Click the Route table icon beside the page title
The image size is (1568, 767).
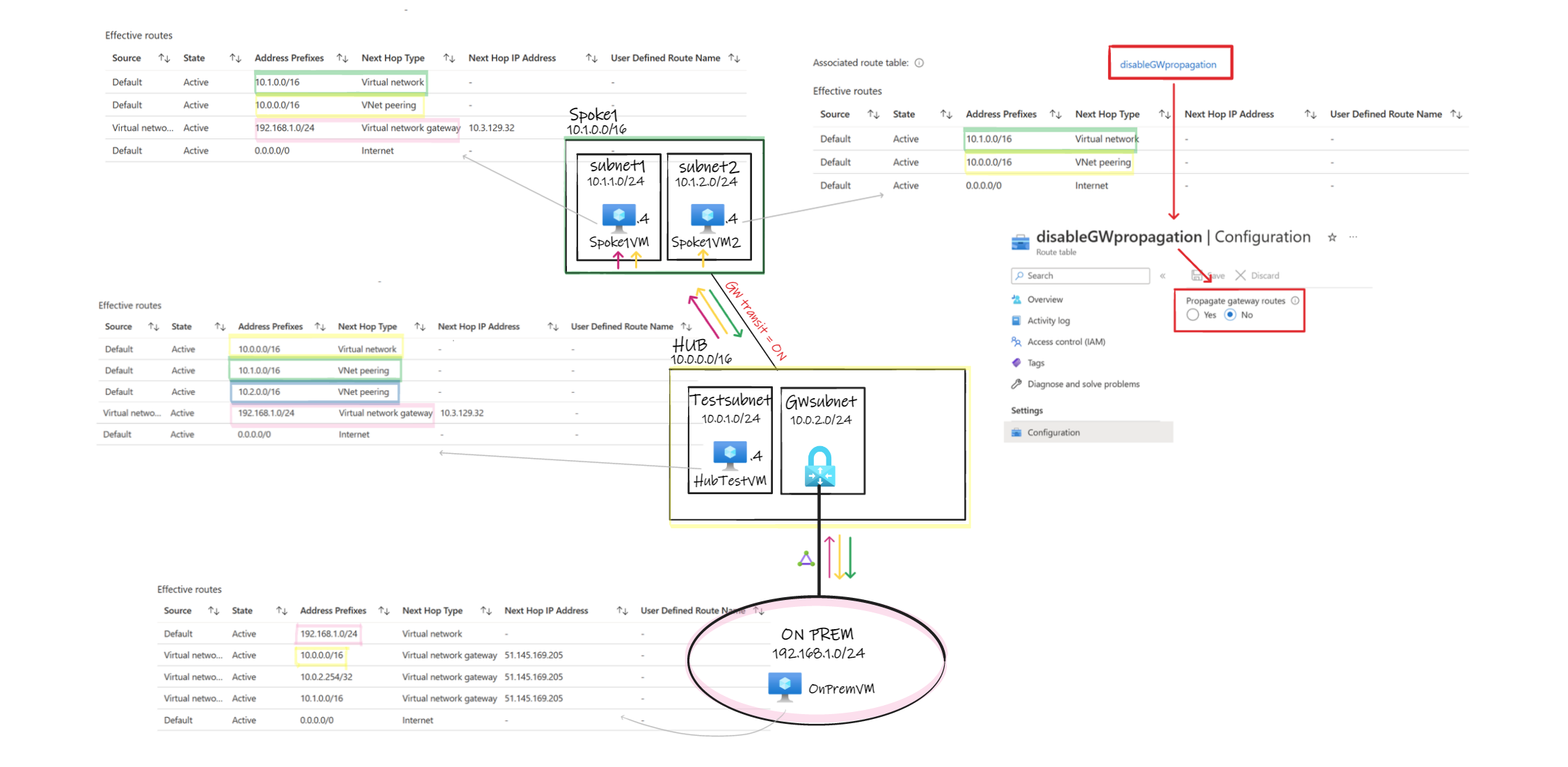click(1020, 242)
